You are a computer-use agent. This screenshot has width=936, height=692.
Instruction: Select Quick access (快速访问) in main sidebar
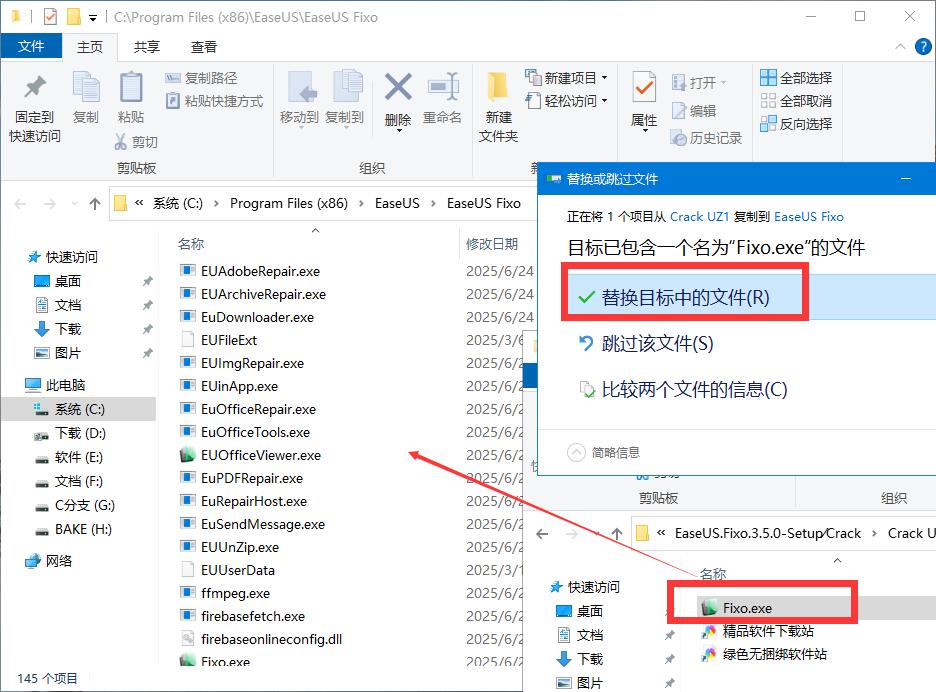[63, 257]
